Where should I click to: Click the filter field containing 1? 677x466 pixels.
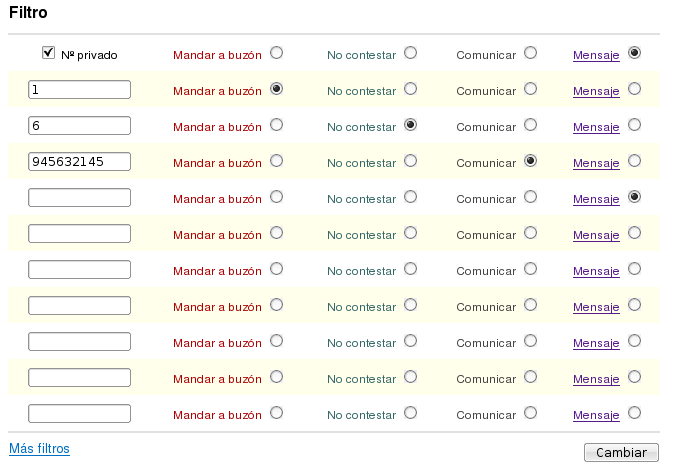[x=80, y=90]
